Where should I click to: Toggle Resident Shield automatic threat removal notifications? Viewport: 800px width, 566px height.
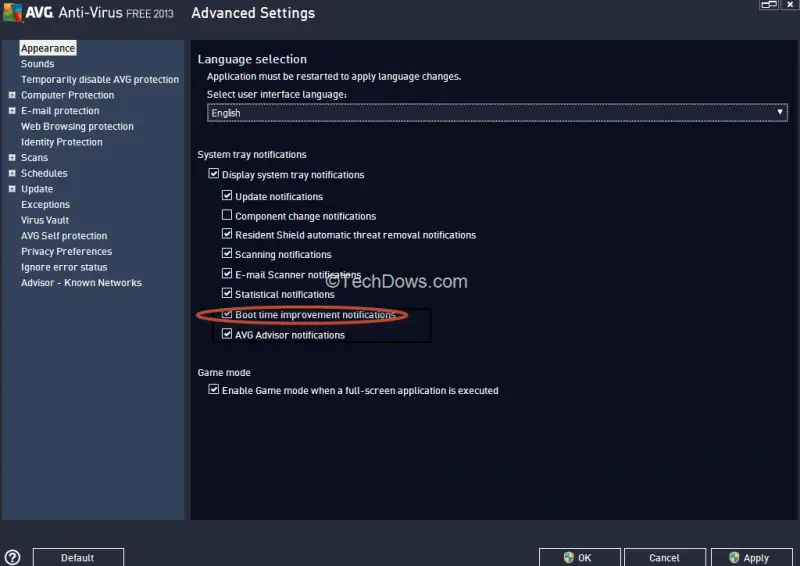click(x=227, y=234)
